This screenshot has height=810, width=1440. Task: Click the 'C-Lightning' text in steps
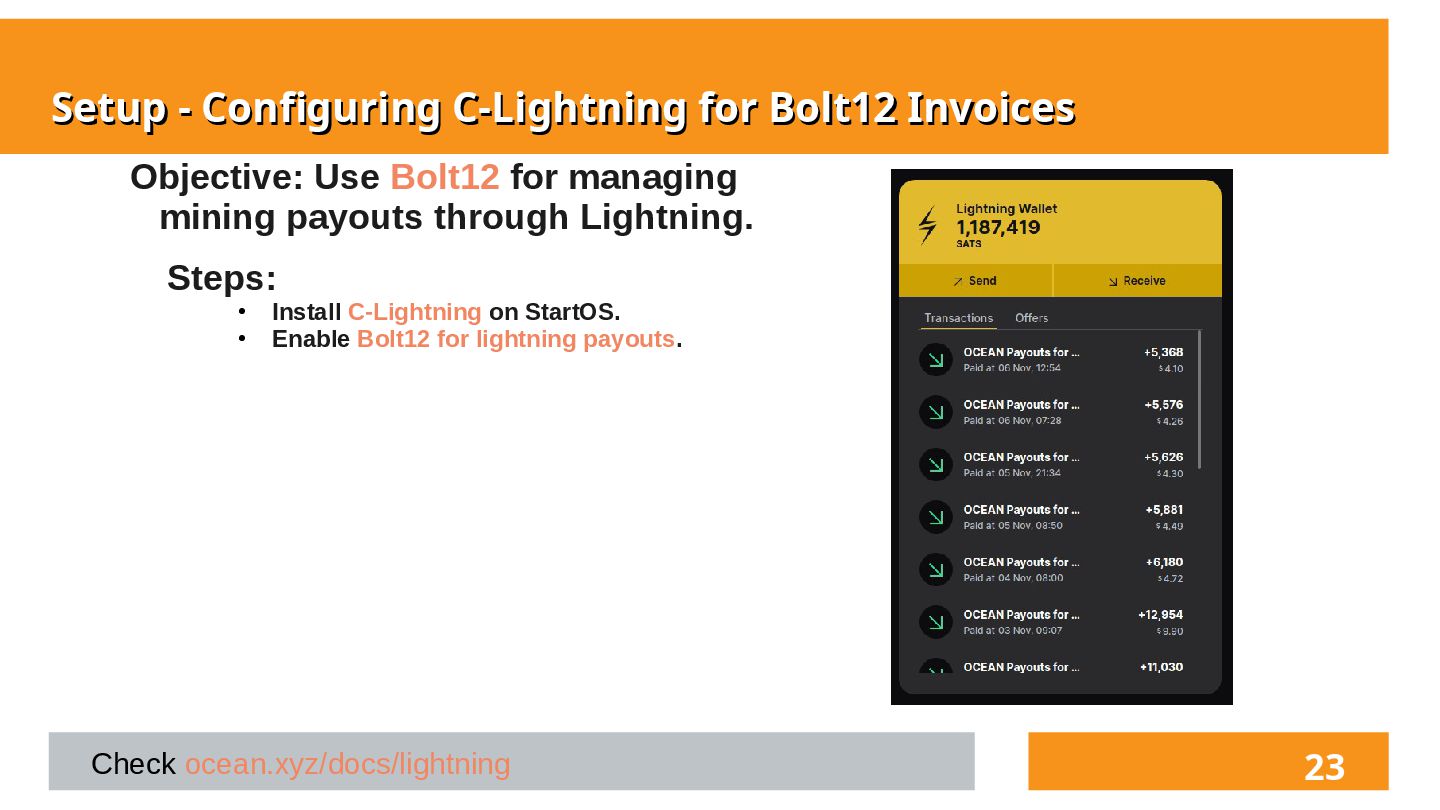[x=415, y=312]
